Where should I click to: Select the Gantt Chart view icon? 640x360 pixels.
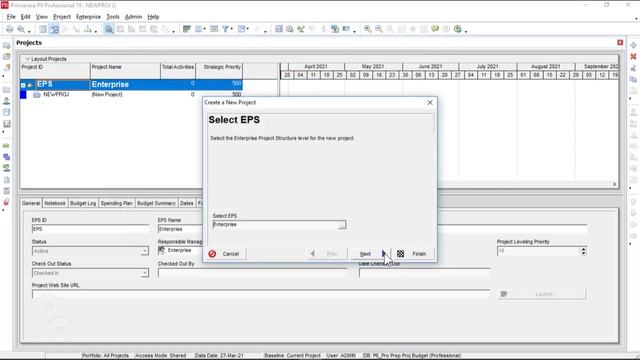coord(54,29)
